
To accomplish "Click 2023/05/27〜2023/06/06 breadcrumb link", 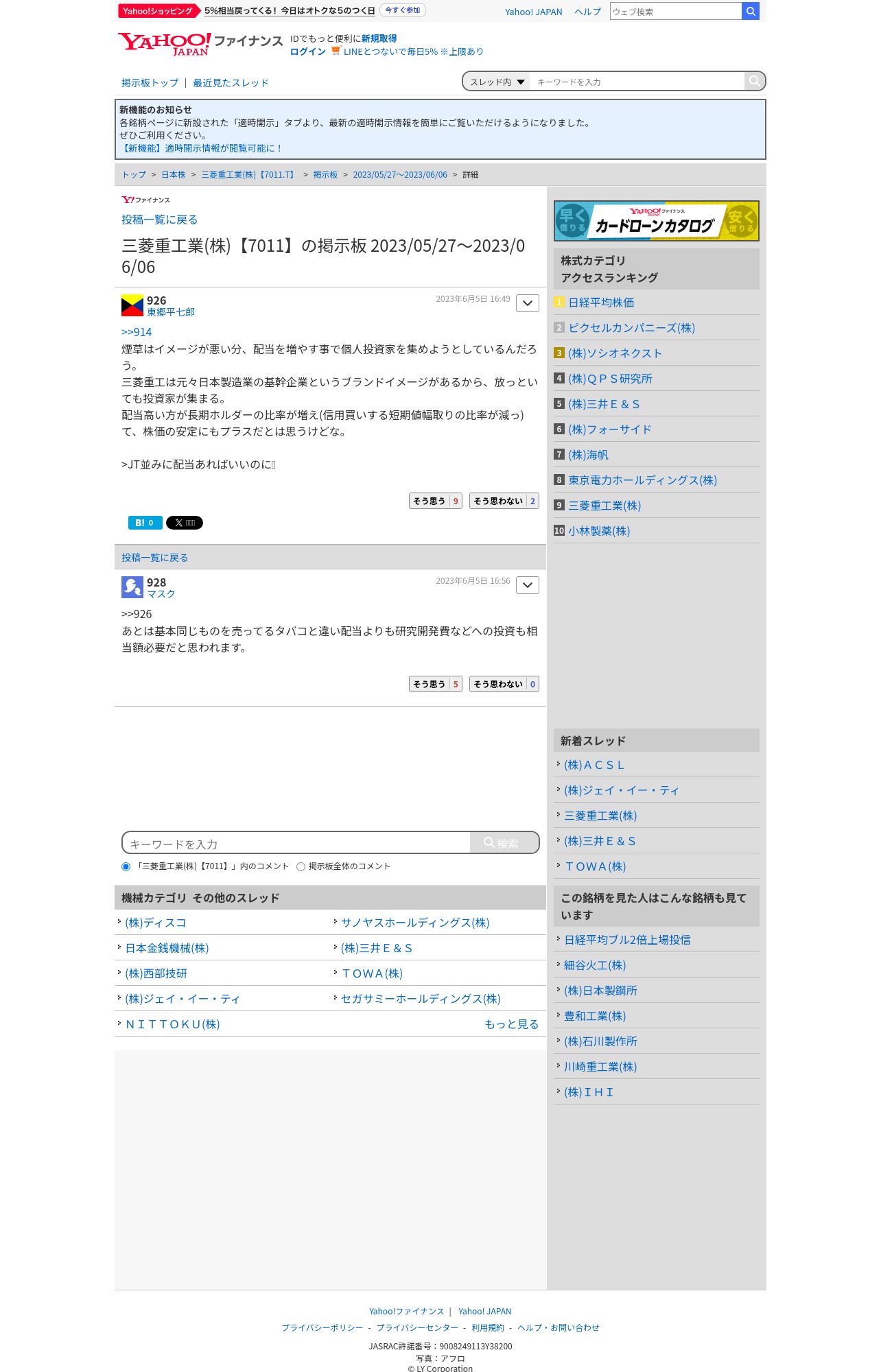I will tap(400, 175).
